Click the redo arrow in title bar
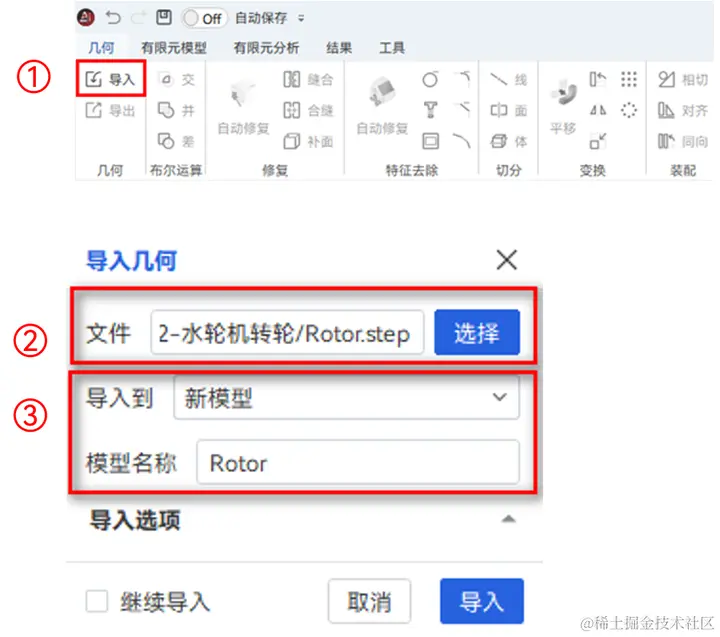Viewport: 720px width, 637px height. [138, 18]
